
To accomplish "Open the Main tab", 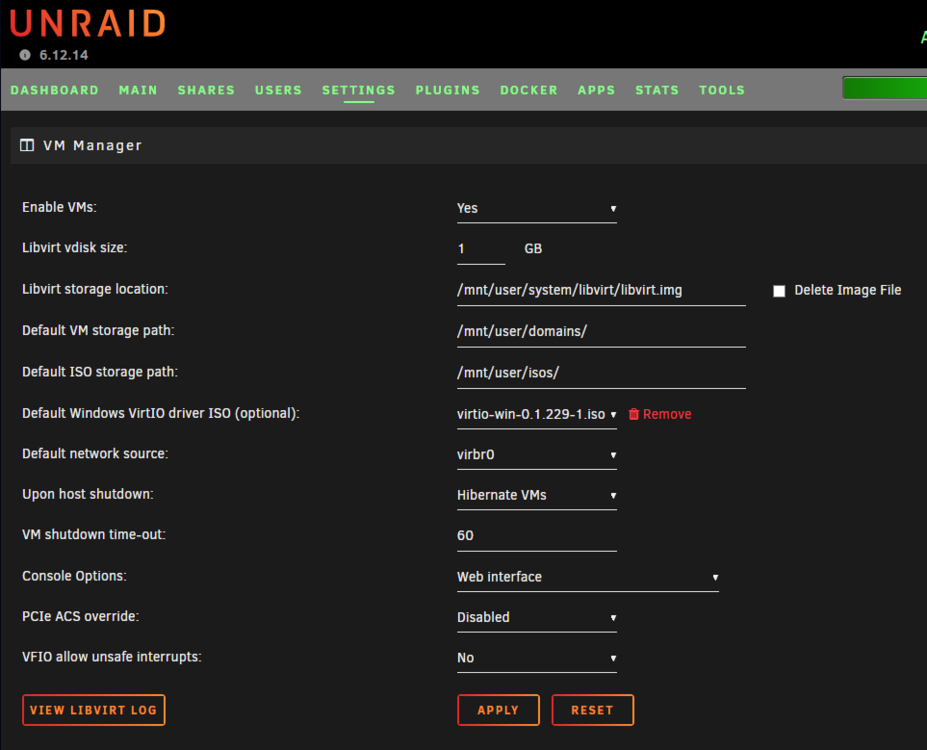I will pos(138,90).
